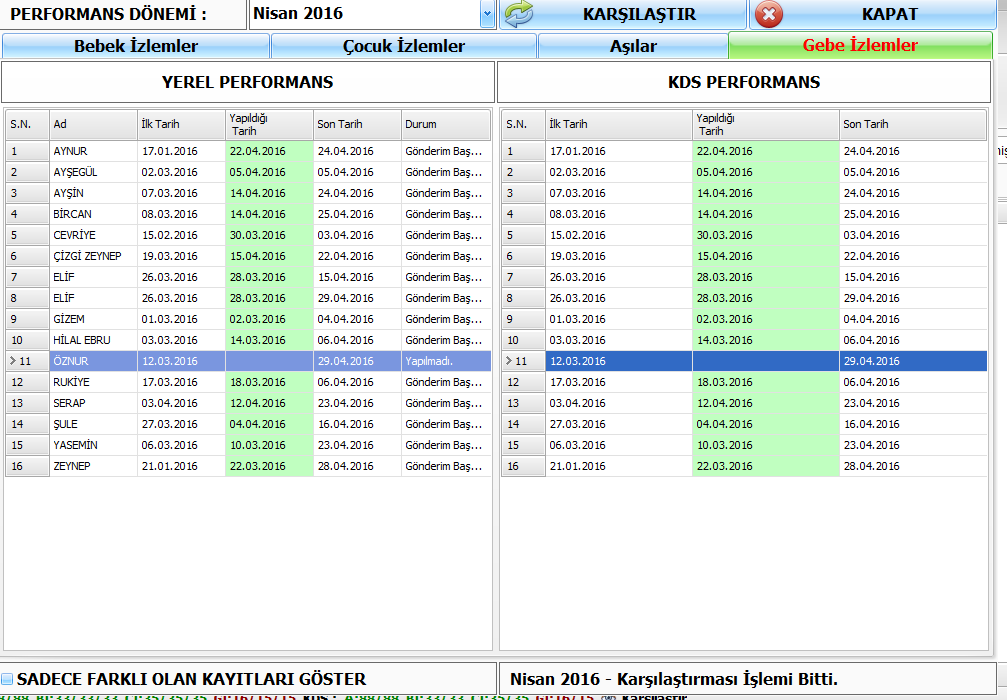Sort by the Ad column header

[93, 124]
